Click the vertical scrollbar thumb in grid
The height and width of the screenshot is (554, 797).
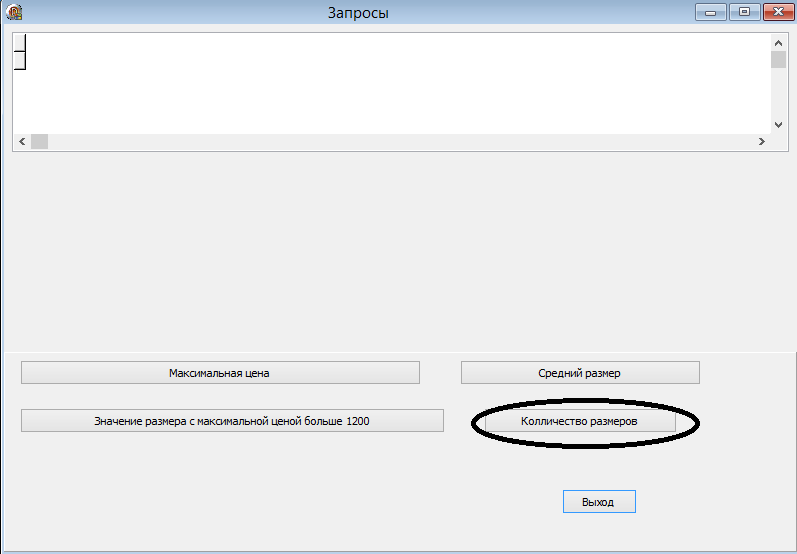[778, 59]
